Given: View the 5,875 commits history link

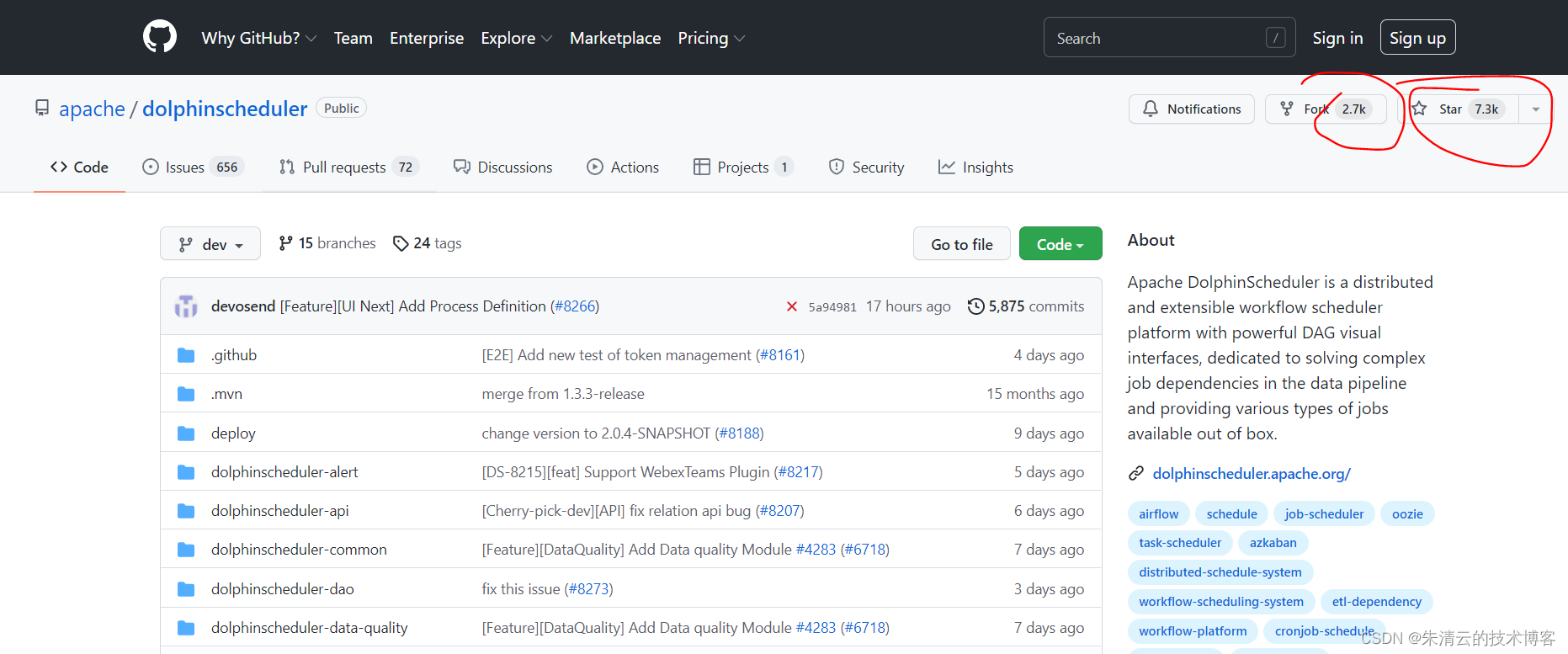Looking at the screenshot, I should tap(1026, 306).
